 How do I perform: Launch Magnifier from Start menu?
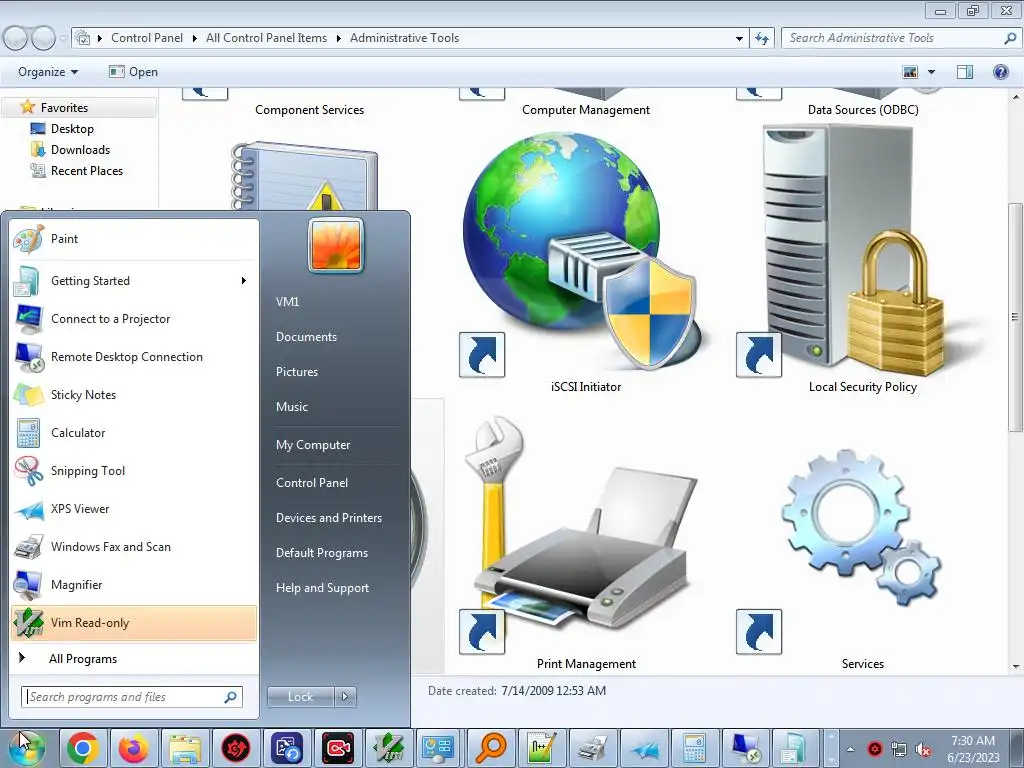[134, 584]
